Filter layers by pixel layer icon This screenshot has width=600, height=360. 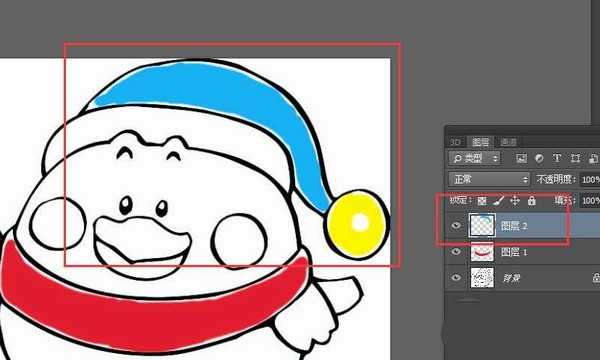tap(521, 158)
